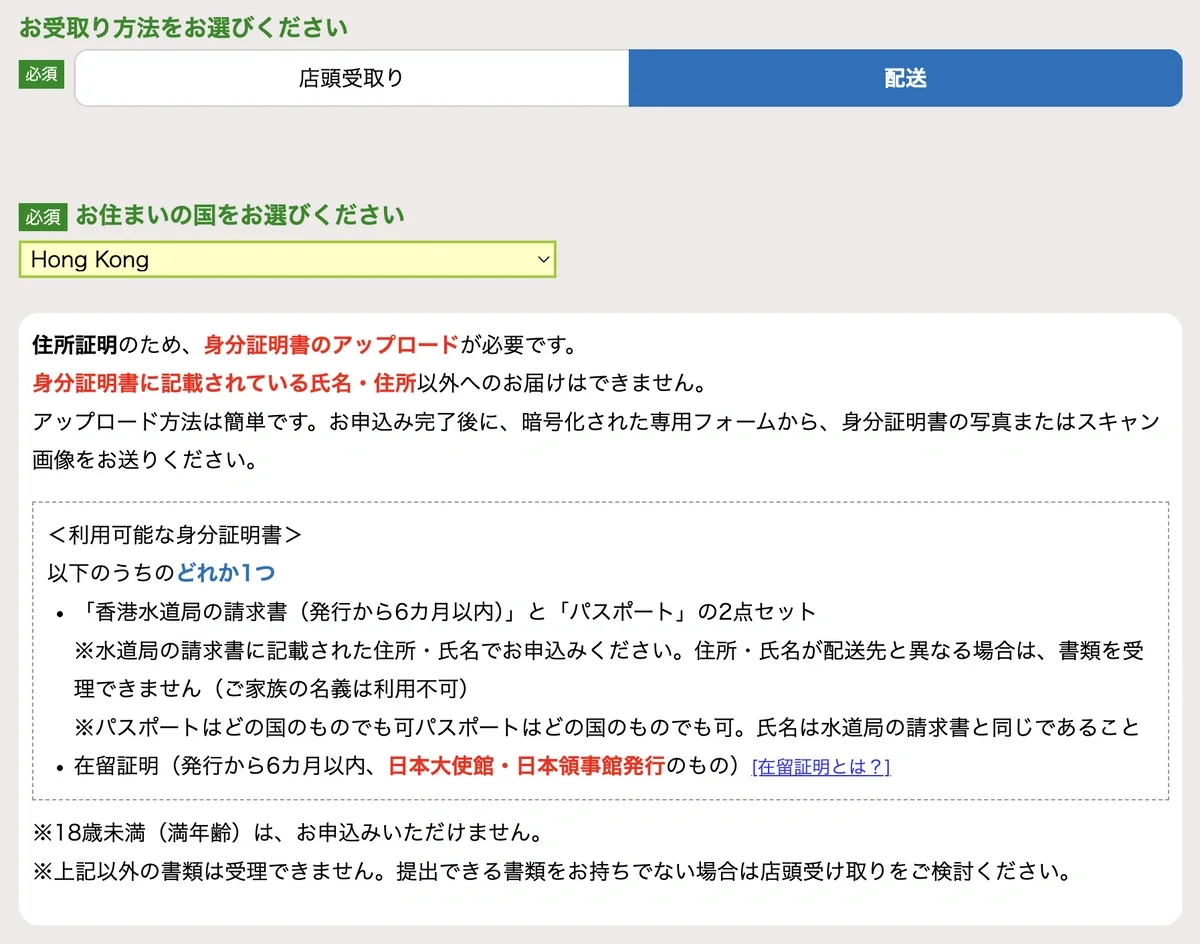Click the 必須 badge beside the country heading

coord(42,216)
